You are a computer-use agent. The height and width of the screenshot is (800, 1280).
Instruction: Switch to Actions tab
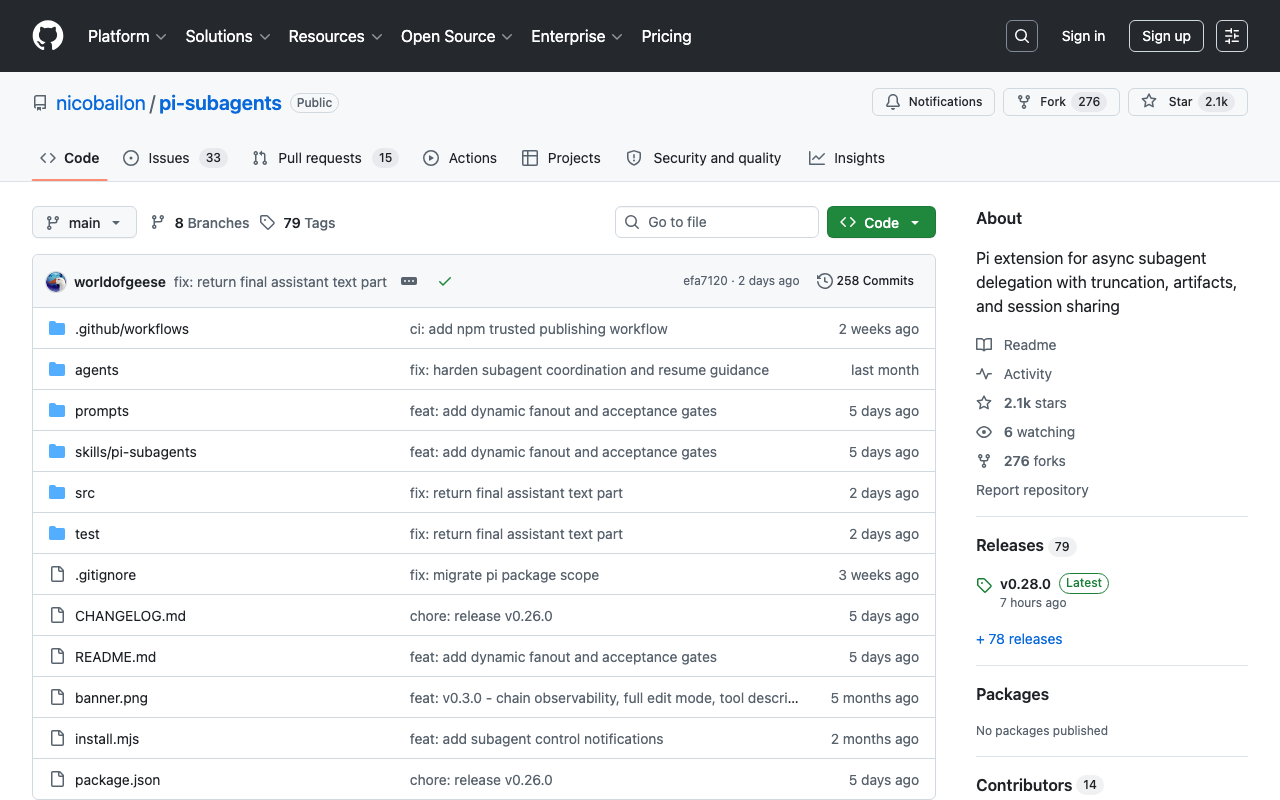(460, 158)
